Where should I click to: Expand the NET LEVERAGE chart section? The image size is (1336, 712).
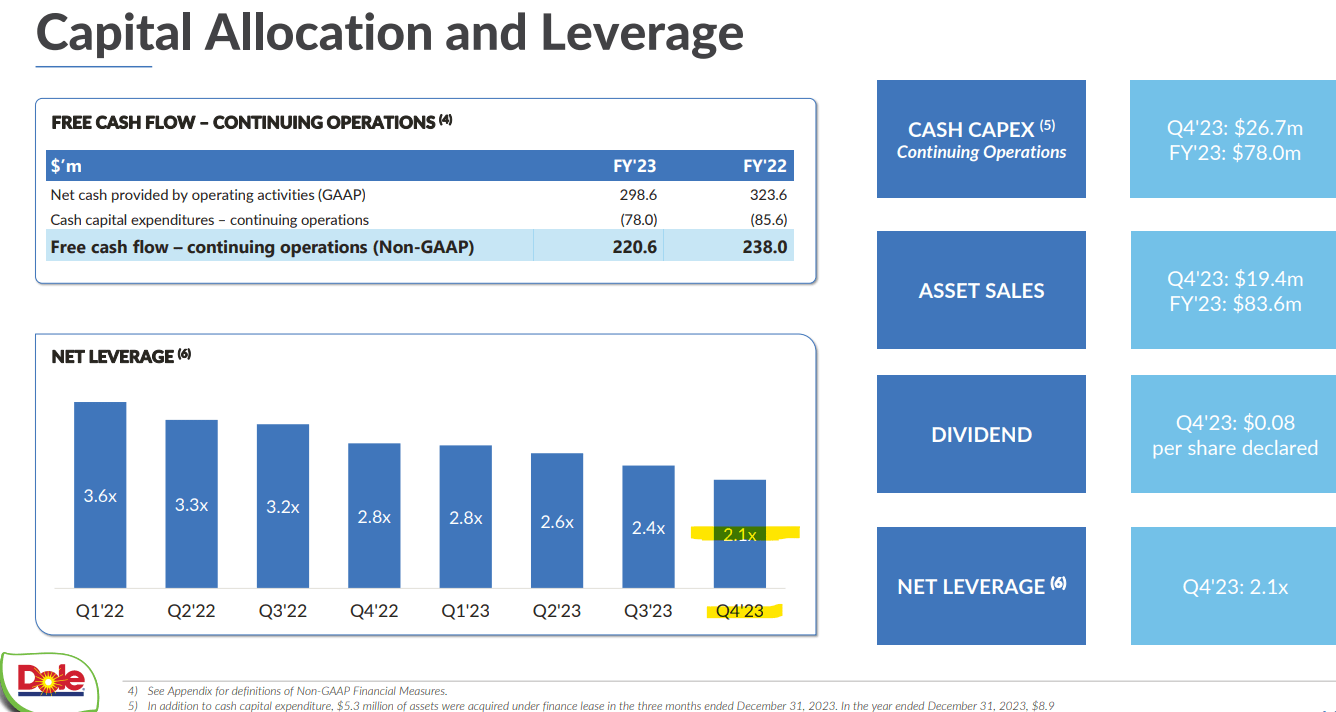(425, 485)
